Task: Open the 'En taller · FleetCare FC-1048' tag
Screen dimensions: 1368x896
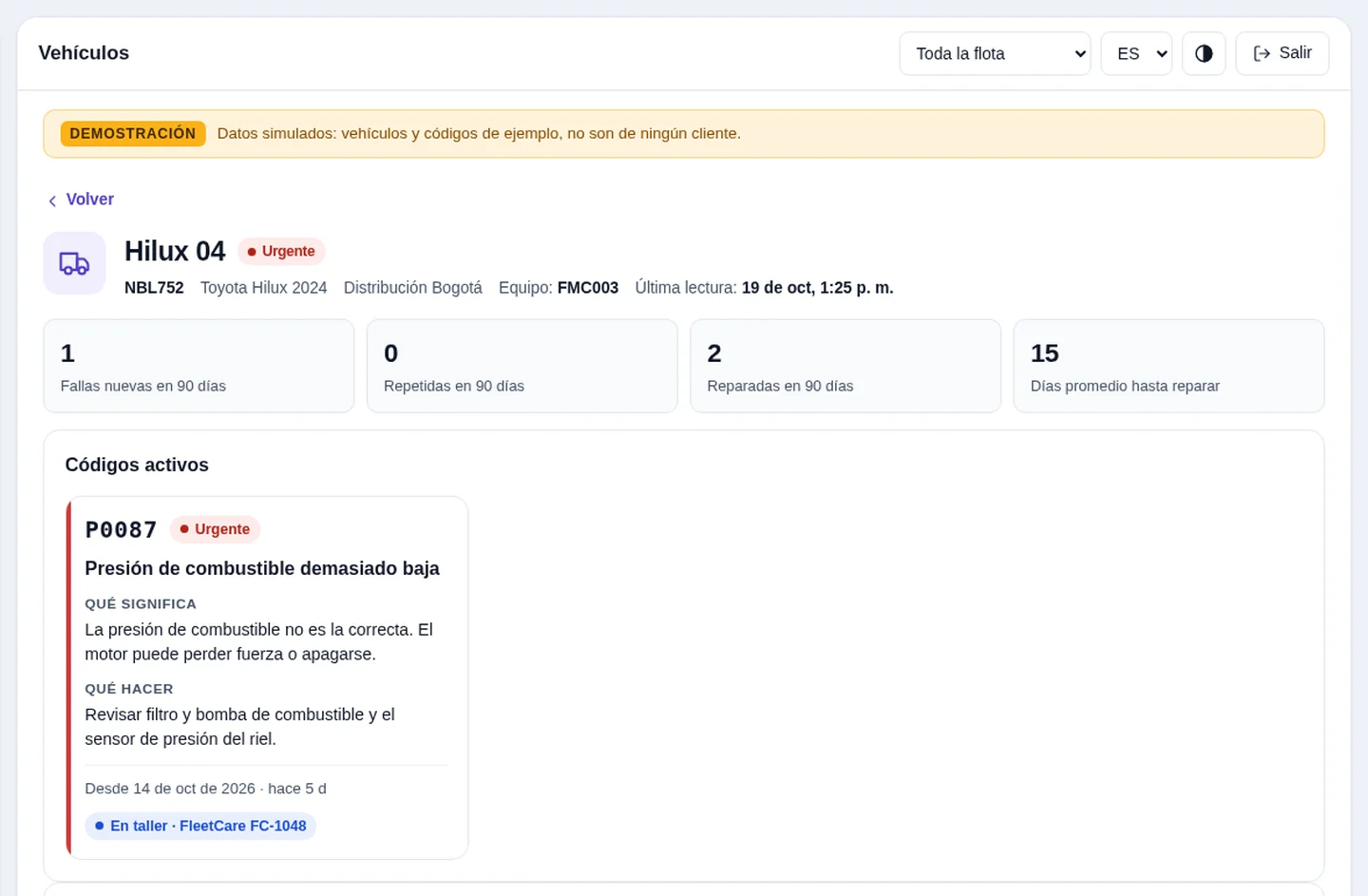Action: 200,826
